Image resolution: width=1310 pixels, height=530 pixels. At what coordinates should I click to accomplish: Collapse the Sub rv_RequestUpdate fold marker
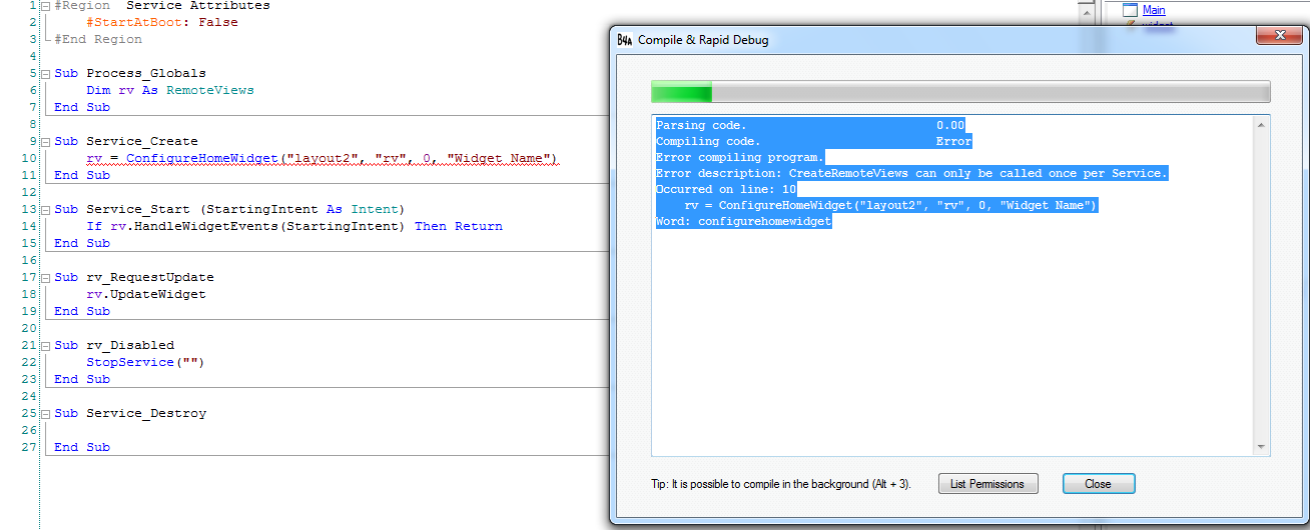coord(46,278)
